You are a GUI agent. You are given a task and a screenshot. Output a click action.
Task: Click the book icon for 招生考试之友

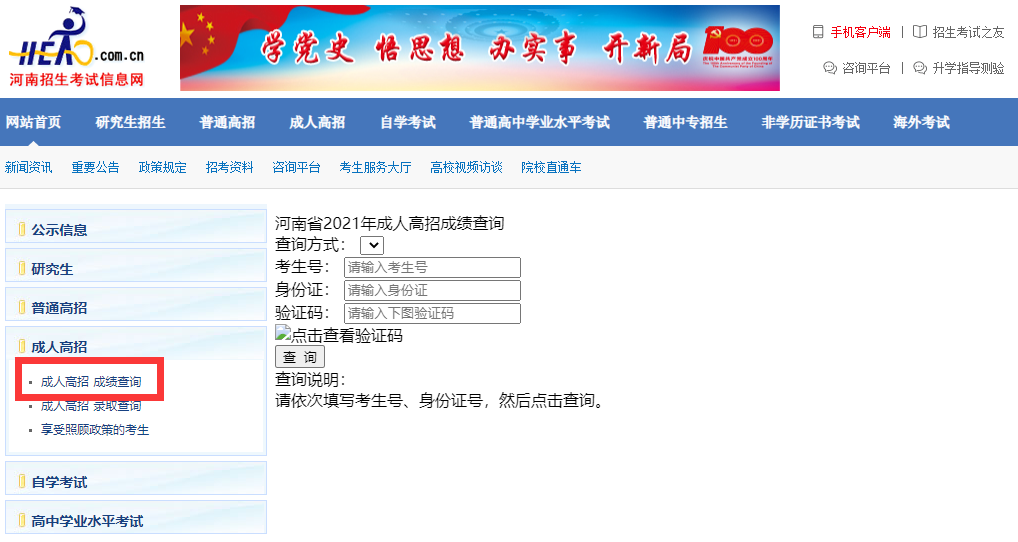pyautogui.click(x=920, y=32)
